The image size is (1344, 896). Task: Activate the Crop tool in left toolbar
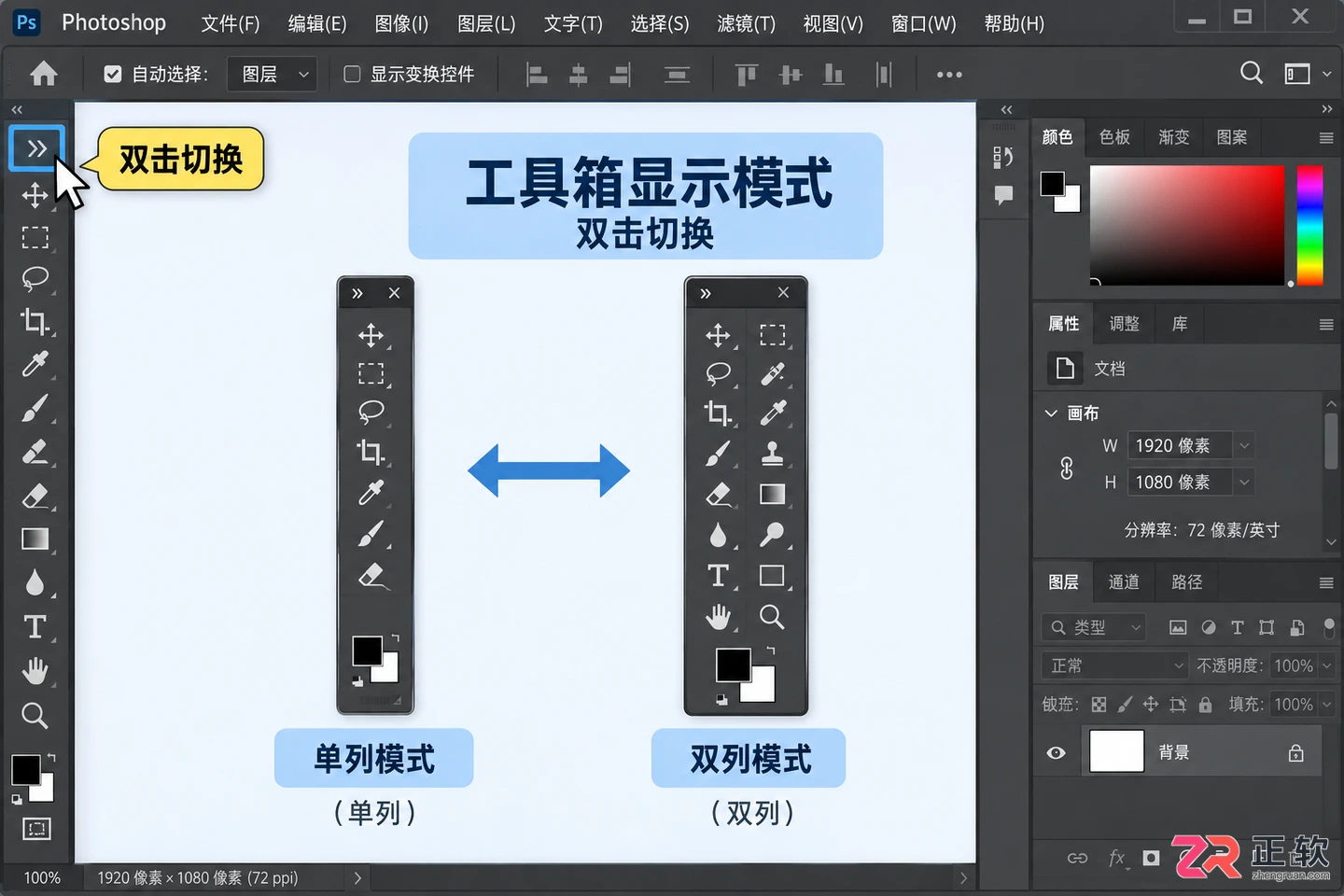(35, 321)
